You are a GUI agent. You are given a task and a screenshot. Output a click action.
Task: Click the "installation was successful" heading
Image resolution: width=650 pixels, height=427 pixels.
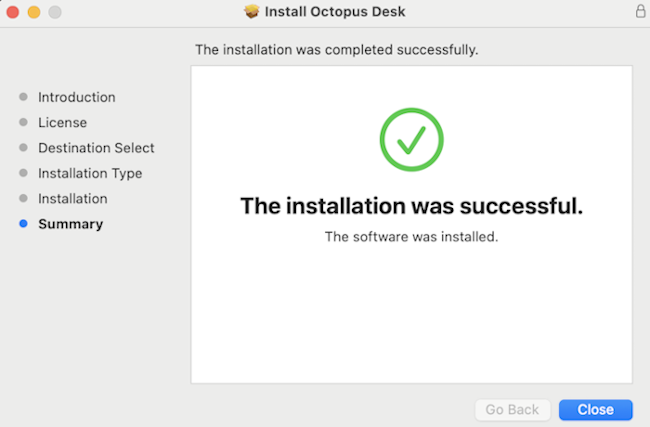(x=412, y=206)
